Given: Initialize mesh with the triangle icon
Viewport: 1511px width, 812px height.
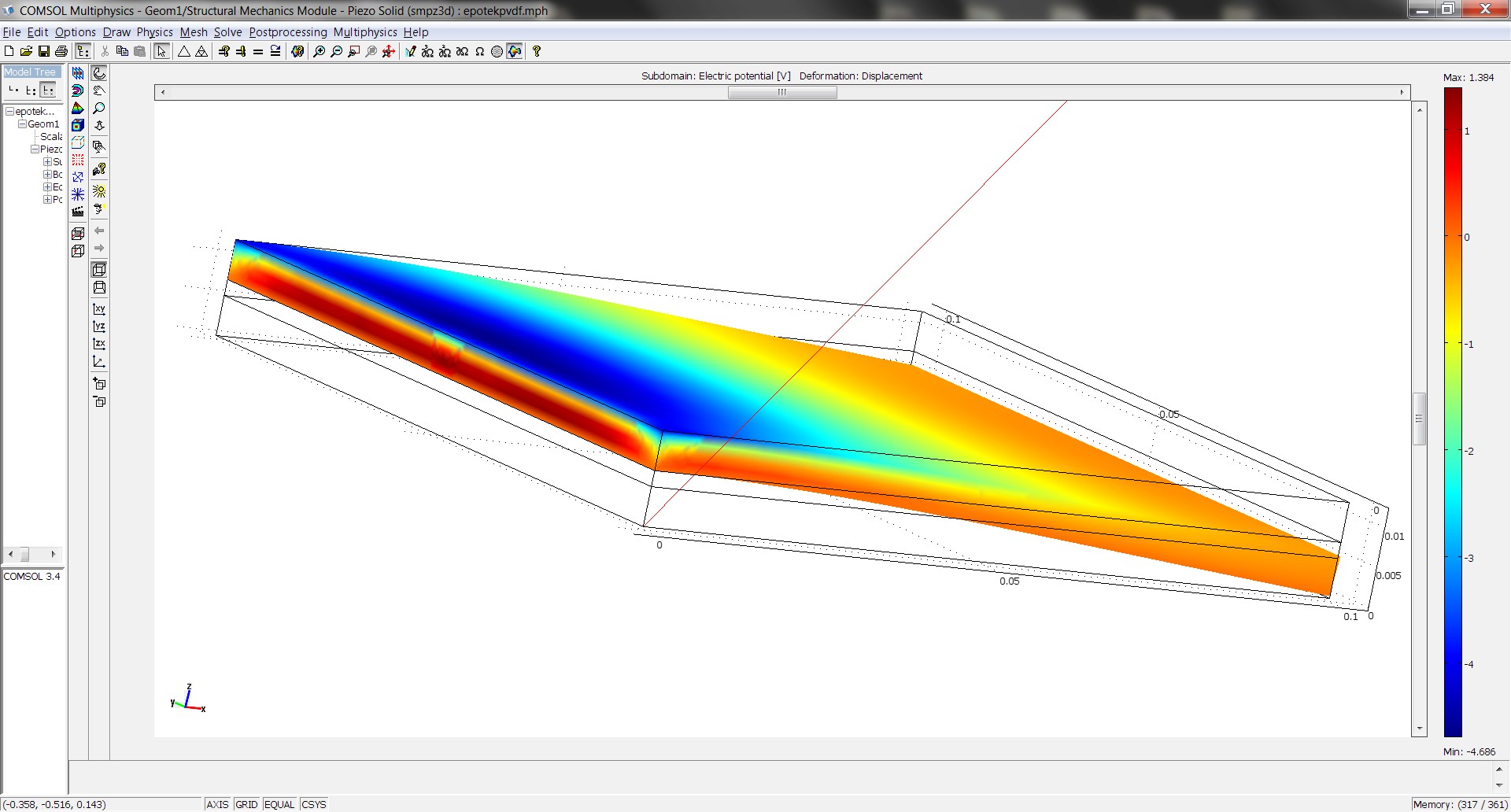Looking at the screenshot, I should (184, 51).
